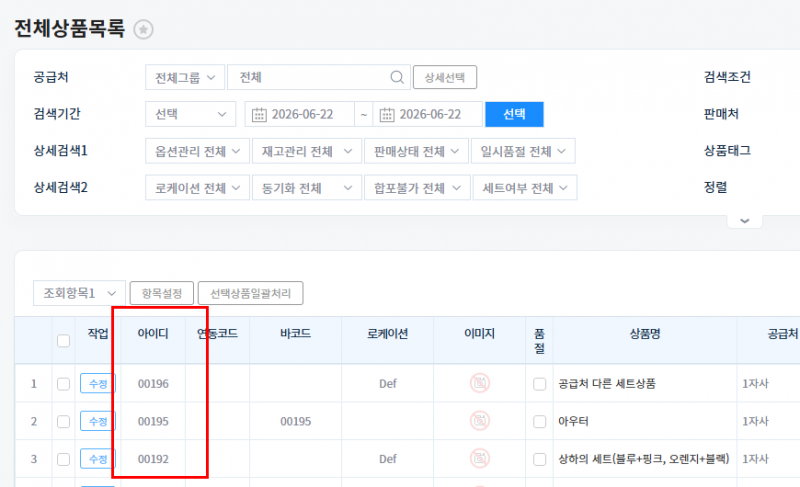The image size is (800, 487).
Task: Click the no-image icon for 상하의 세트 row
Action: 480,458
